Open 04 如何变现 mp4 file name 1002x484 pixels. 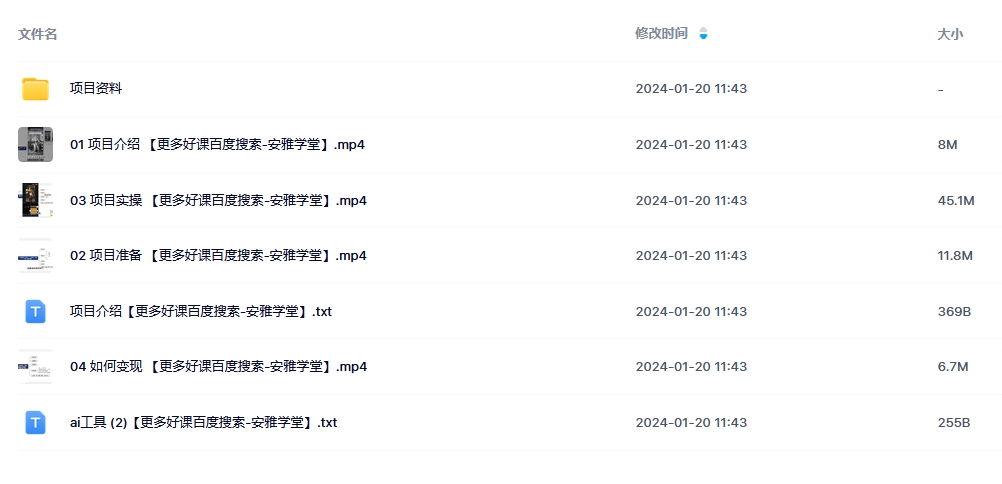tap(219, 367)
